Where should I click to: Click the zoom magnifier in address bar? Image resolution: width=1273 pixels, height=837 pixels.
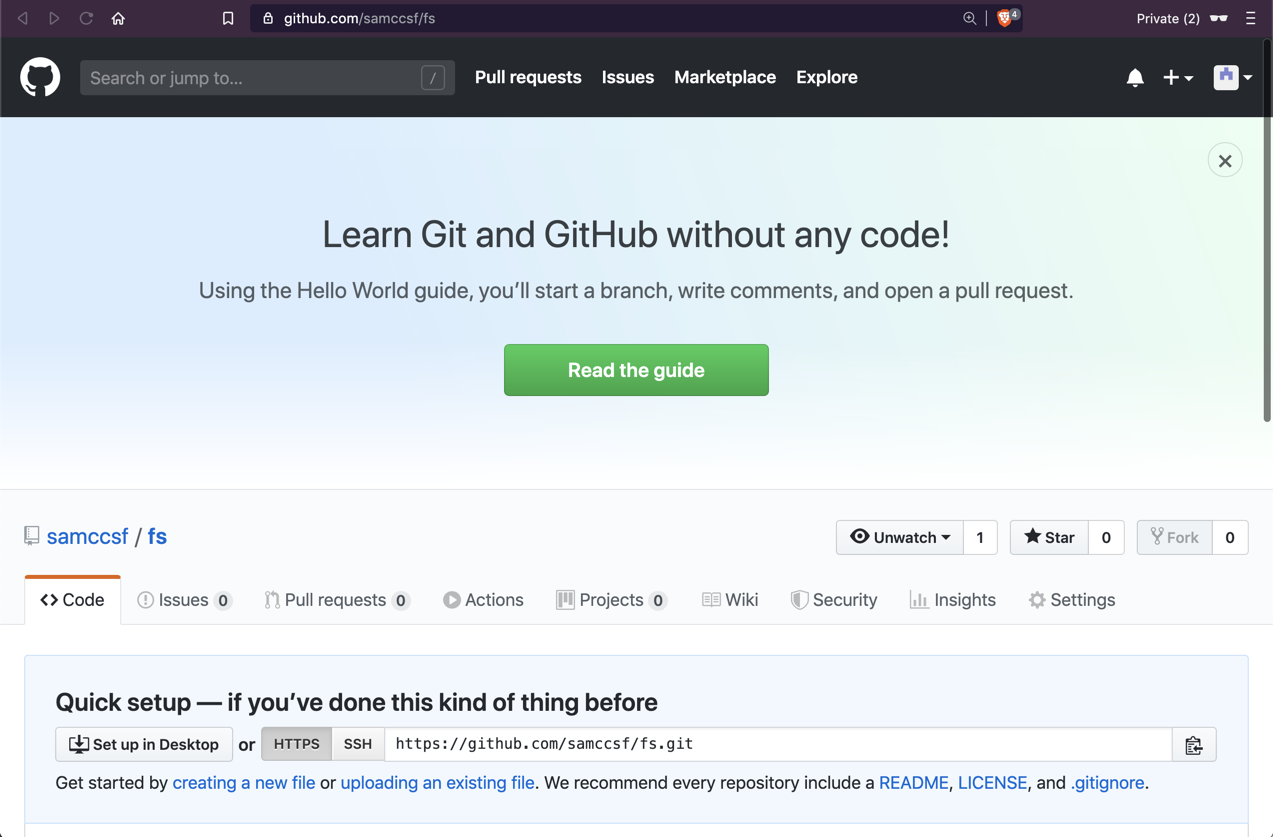pos(969,18)
